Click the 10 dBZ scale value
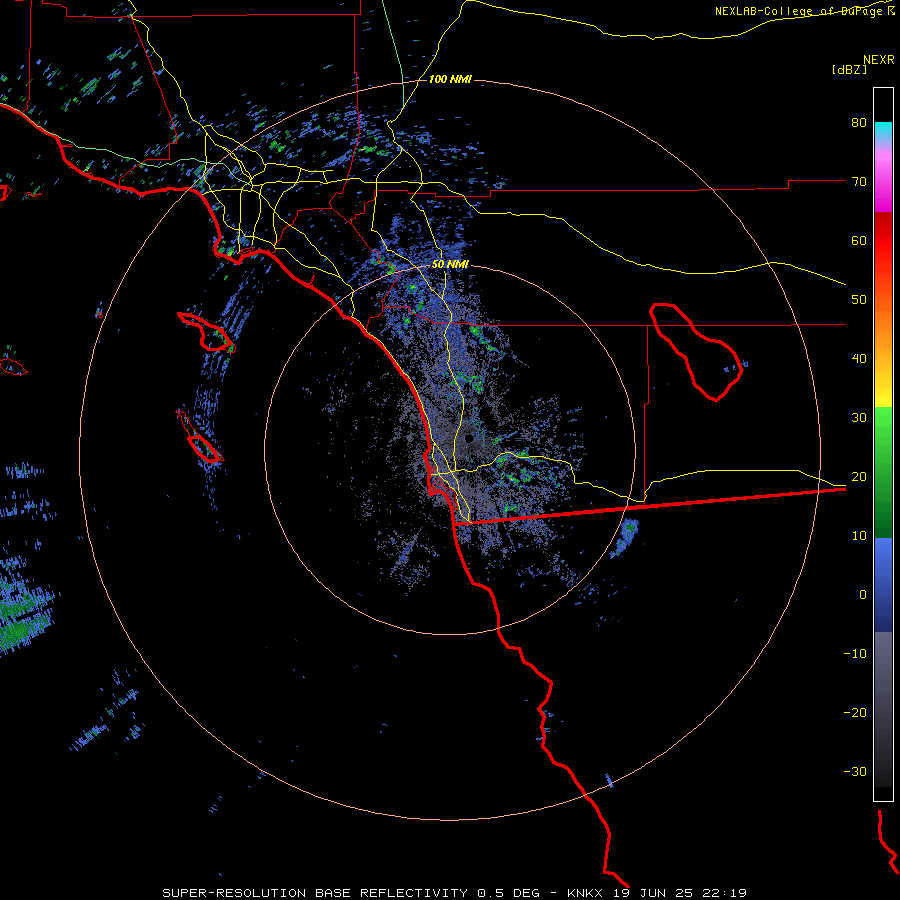The image size is (900, 900). pyautogui.click(x=859, y=536)
